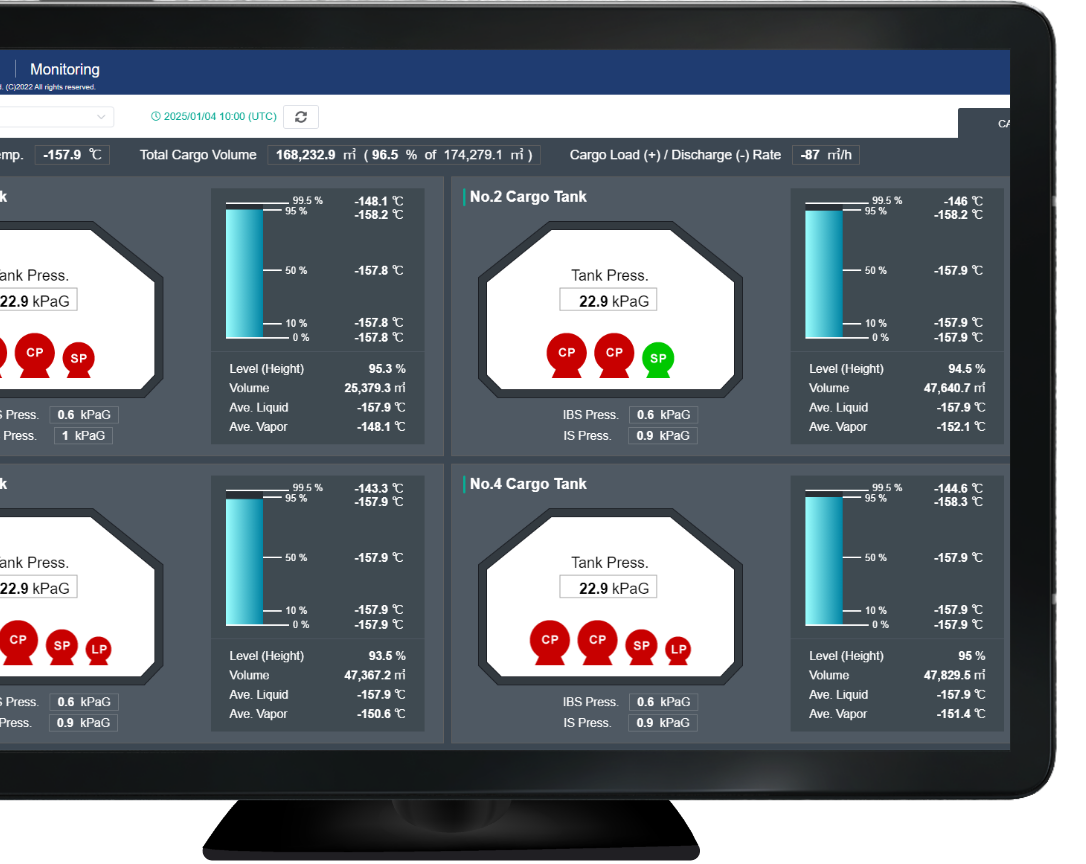Click the green SP pump in No.2 Cargo Tank
Screen dimensions: 1086x864
[x=658, y=358]
